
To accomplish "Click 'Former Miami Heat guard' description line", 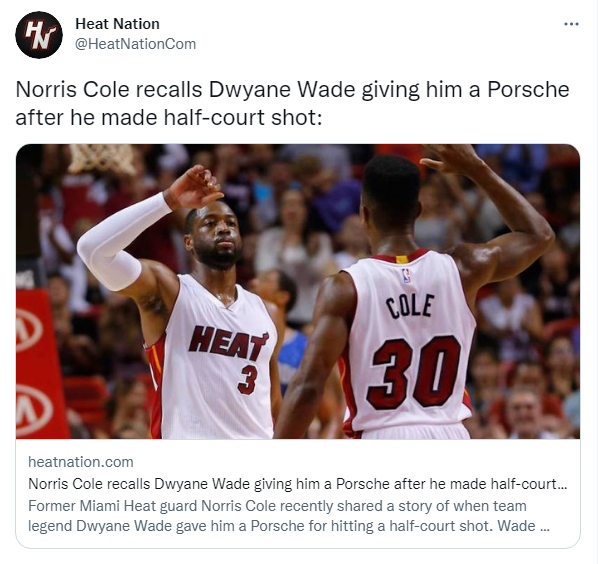I will coord(277,506).
